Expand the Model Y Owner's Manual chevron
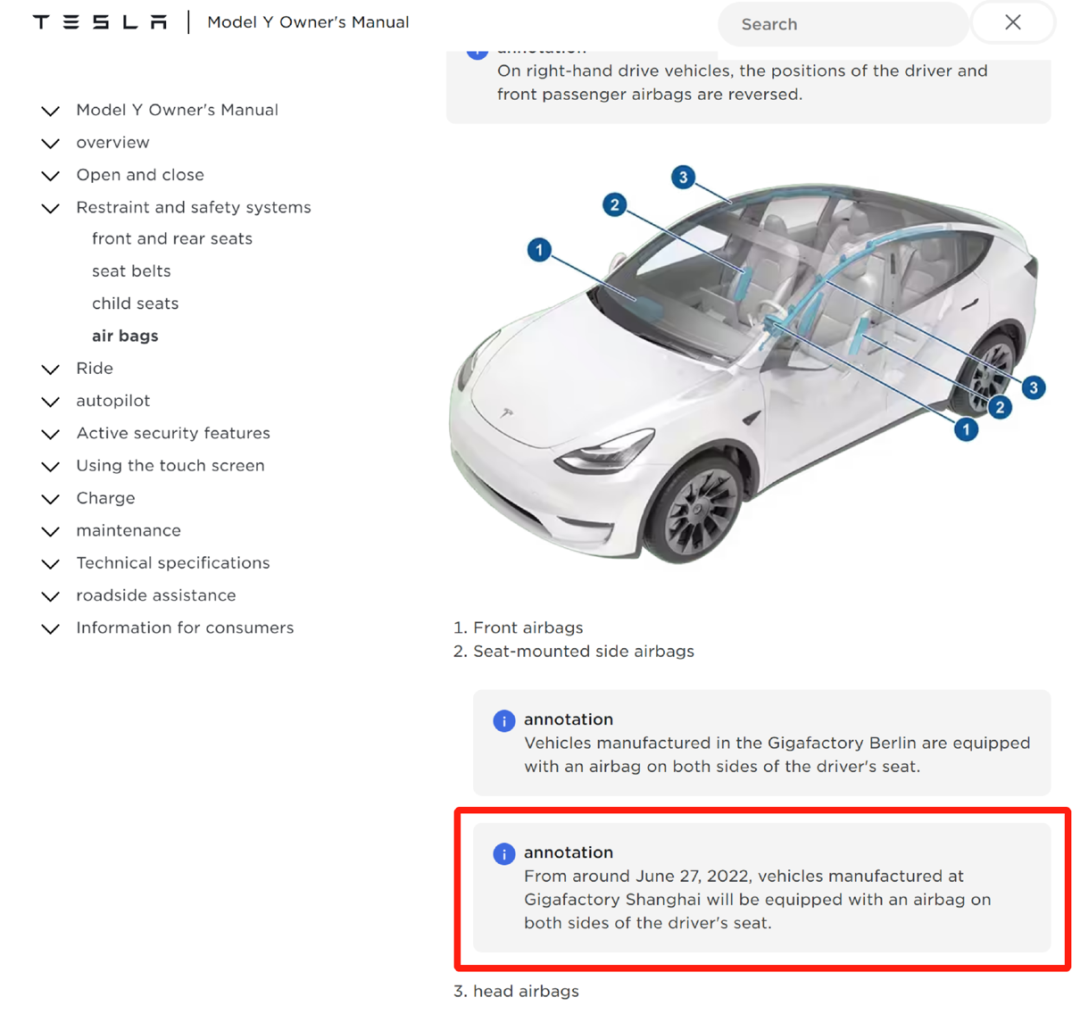The width and height of the screenshot is (1080, 1014). [50, 111]
